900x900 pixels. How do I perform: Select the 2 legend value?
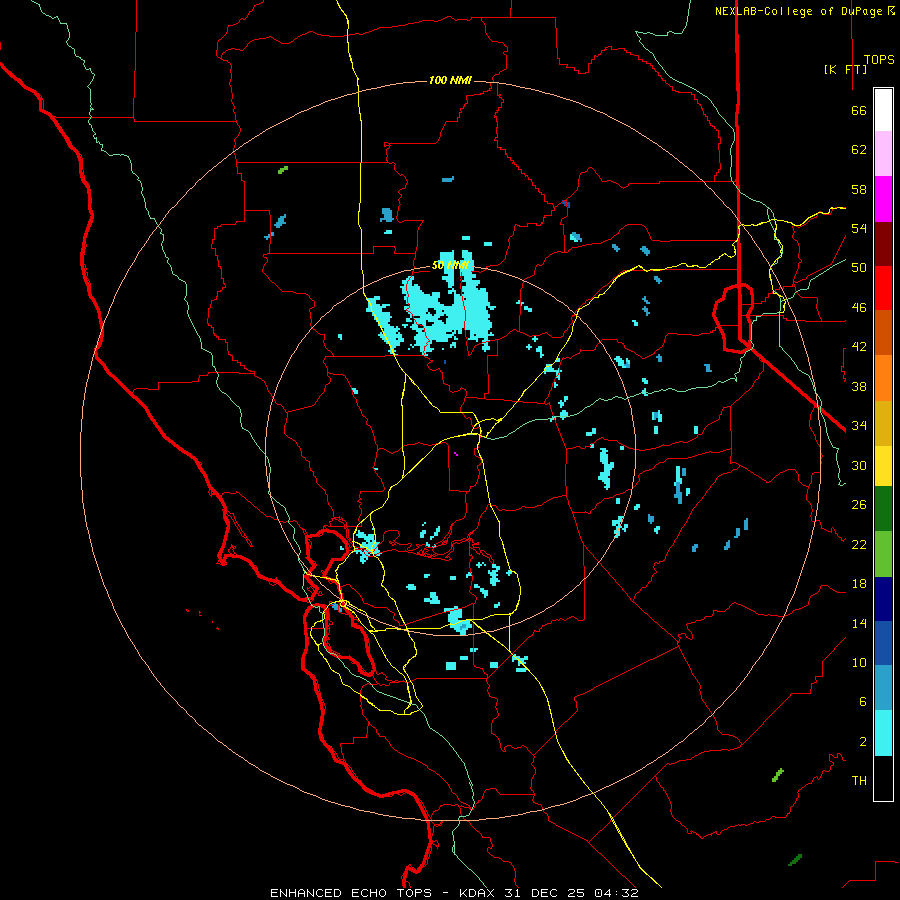click(862, 742)
